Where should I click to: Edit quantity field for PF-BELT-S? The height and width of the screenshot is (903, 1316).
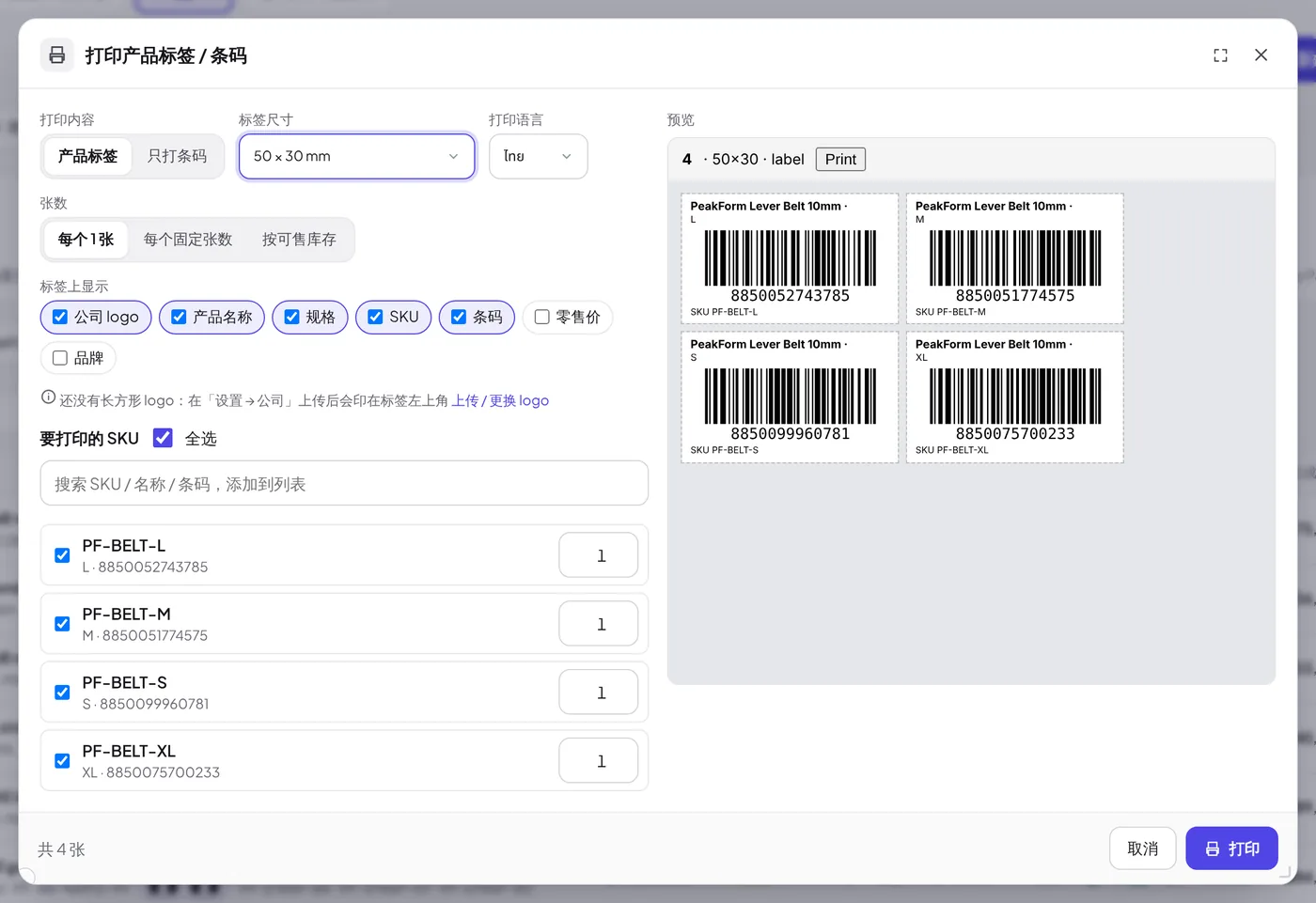[x=599, y=693]
